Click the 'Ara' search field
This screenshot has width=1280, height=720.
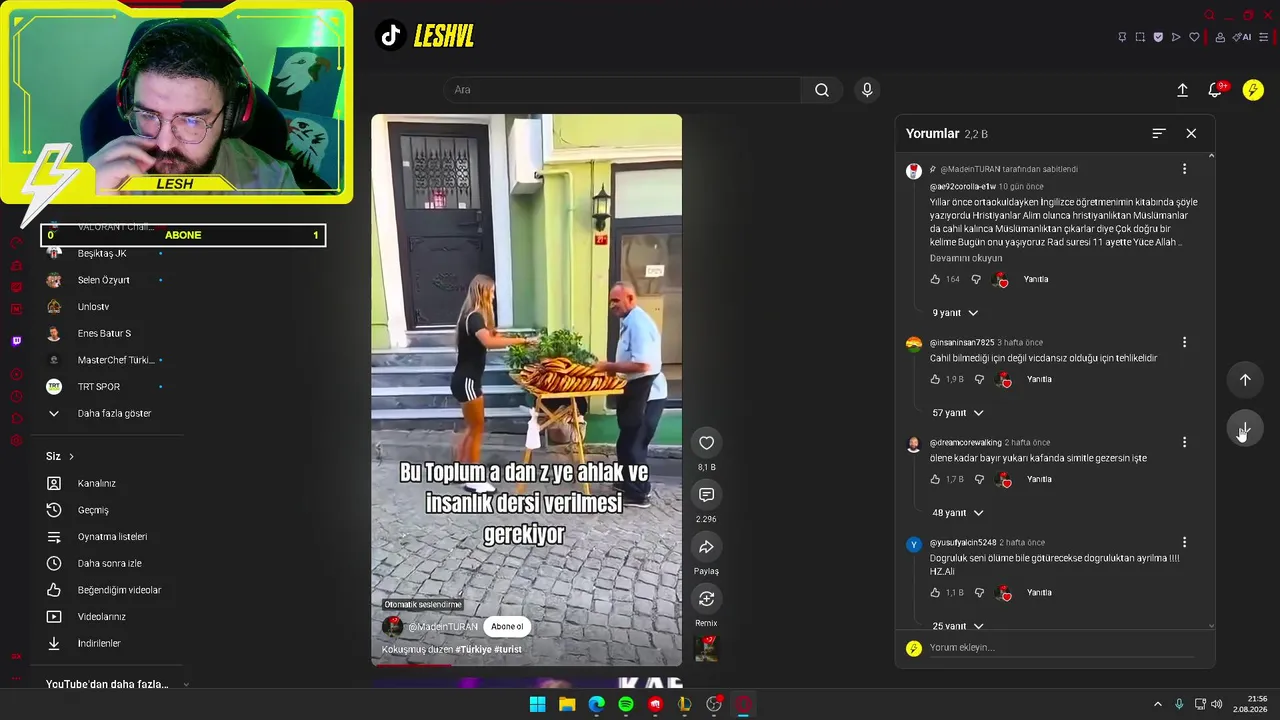[x=622, y=90]
